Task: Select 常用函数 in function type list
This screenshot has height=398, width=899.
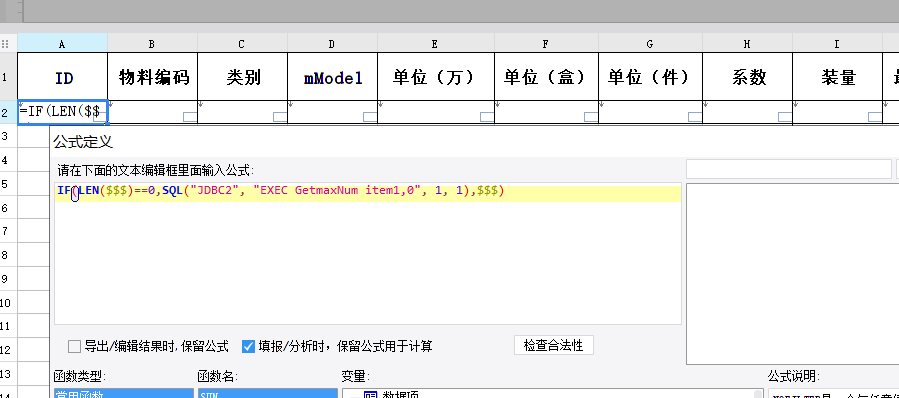Action: click(x=124, y=394)
